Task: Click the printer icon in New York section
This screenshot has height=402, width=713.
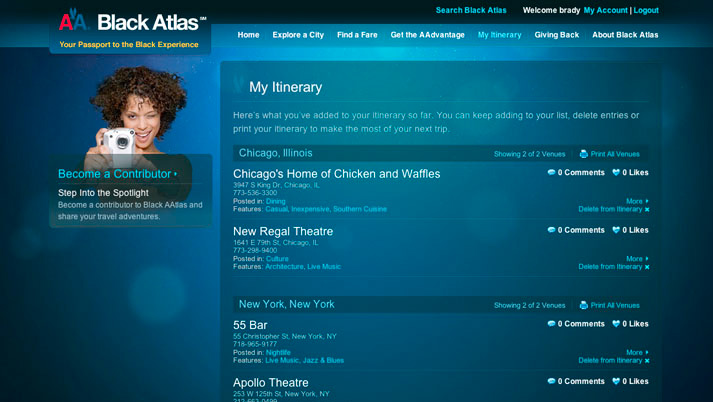Action: [x=584, y=305]
